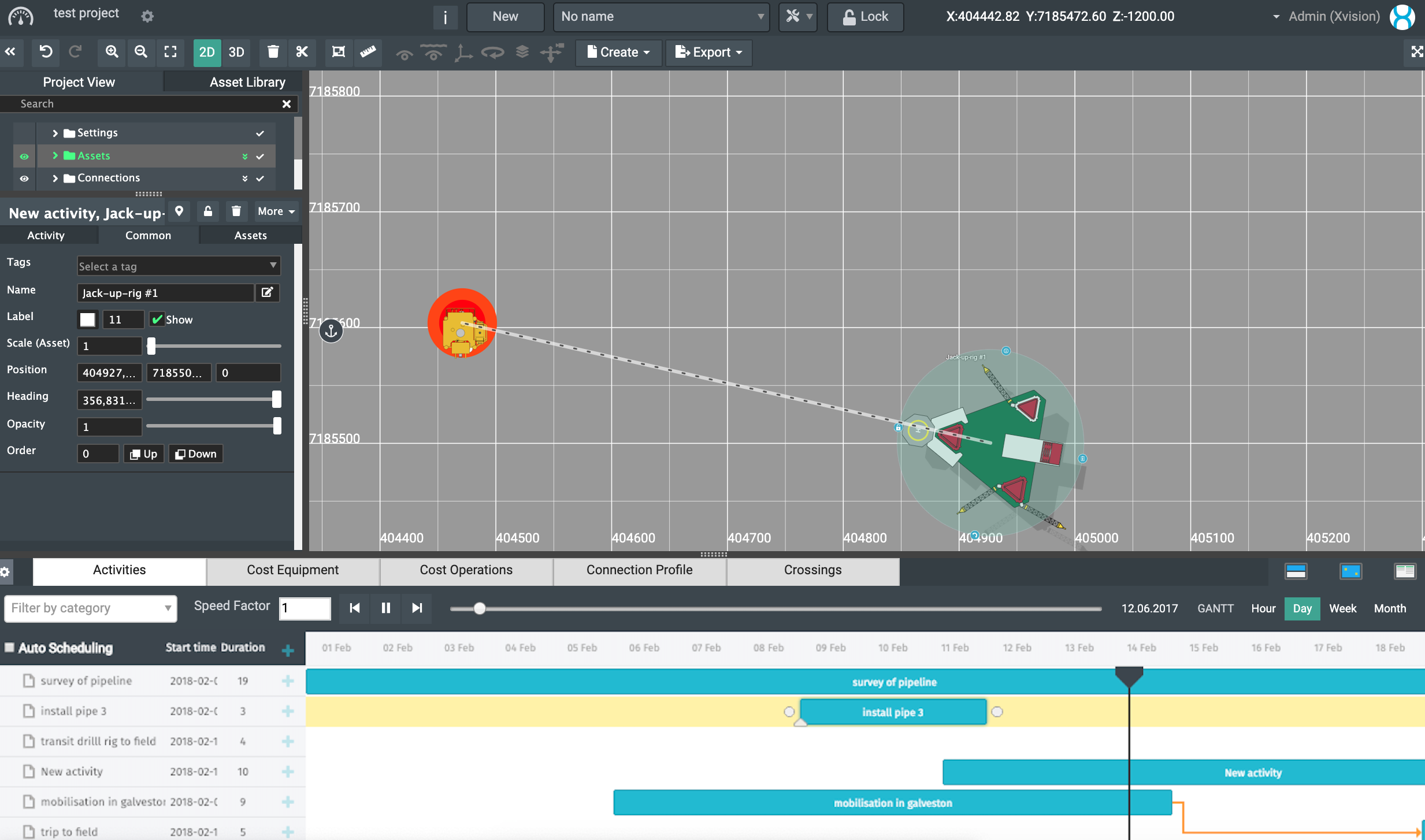Switch to 3D view

click(236, 52)
